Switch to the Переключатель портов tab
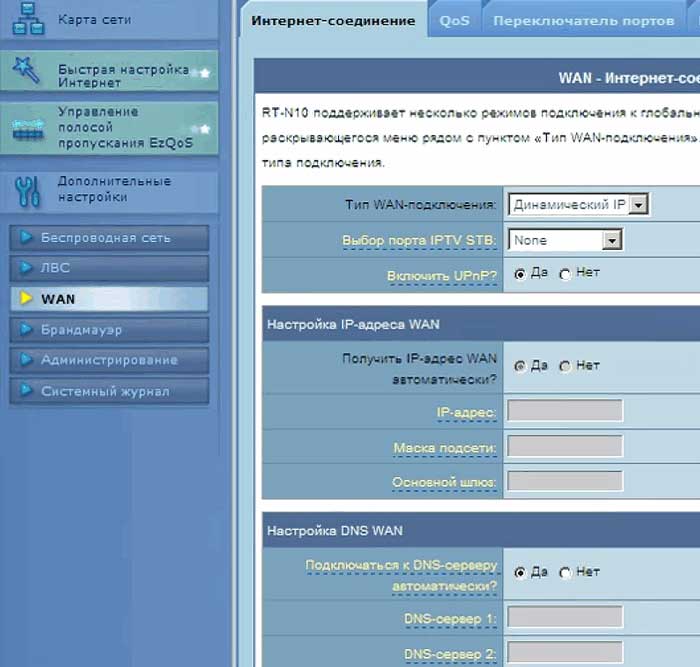Image resolution: width=700 pixels, height=667 pixels. coord(583,21)
